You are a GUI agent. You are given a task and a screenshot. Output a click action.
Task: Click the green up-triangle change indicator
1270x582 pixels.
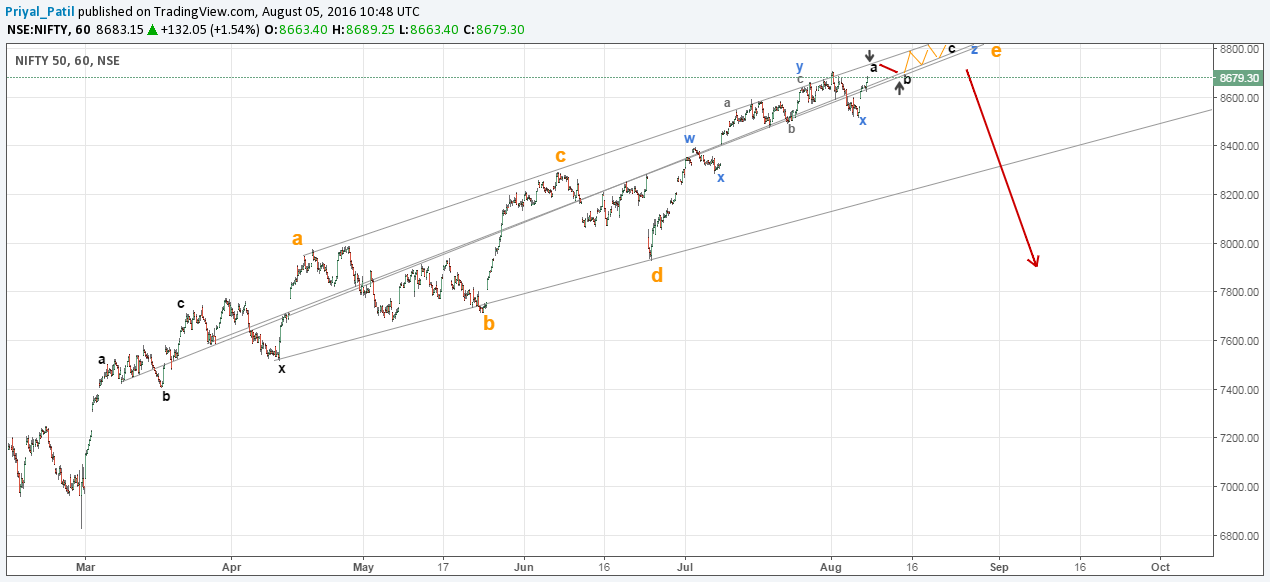tap(152, 30)
